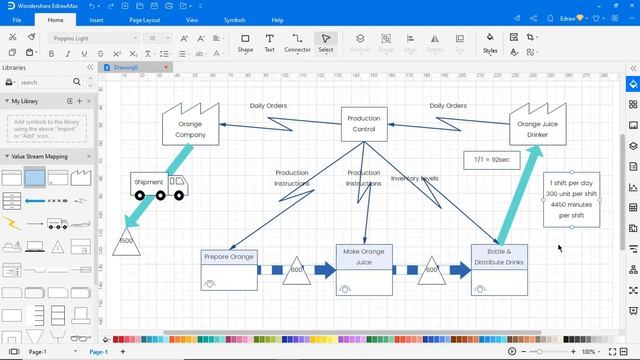Apply Subscript formatting
Screen dimensions: 640x360
pyautogui.click(x=133, y=53)
